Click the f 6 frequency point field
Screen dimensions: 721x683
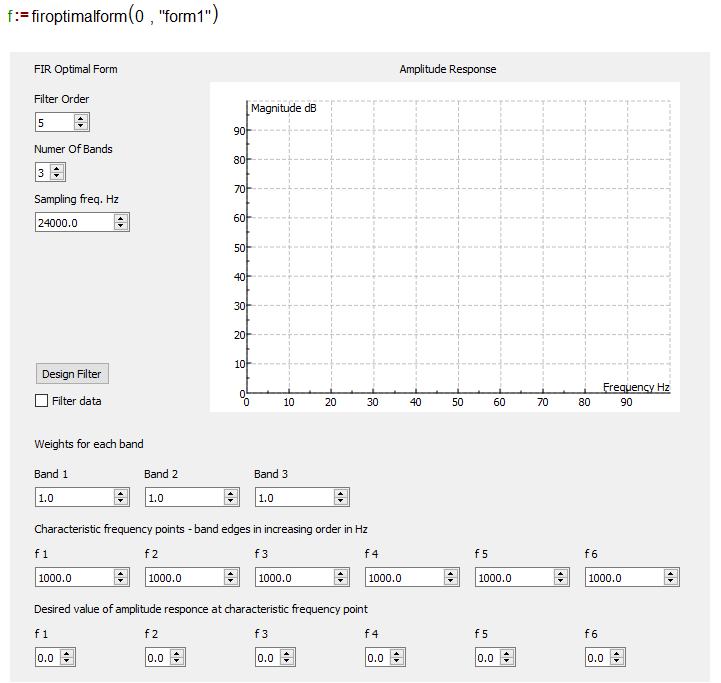tap(623, 577)
